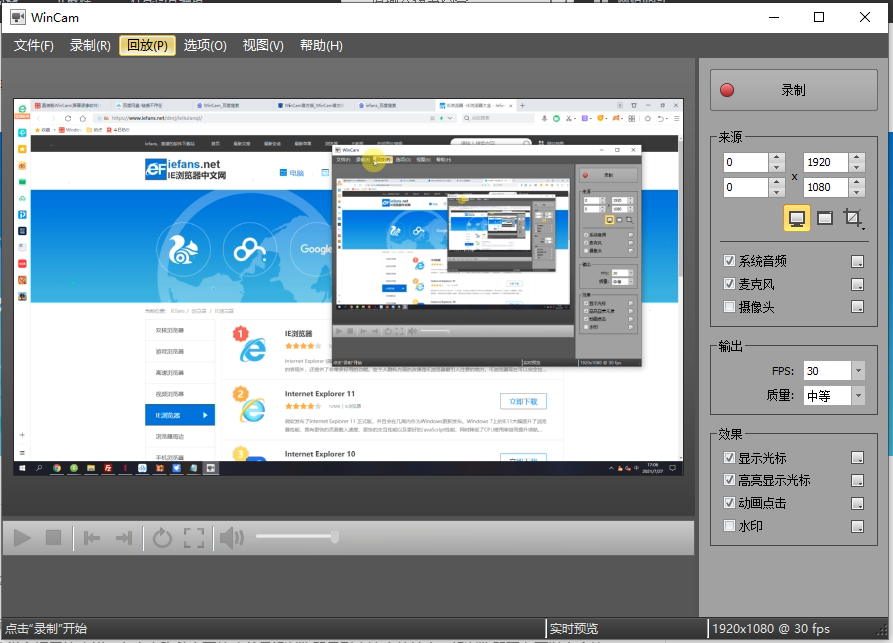
Task: Open the 选项(O) menu
Action: [205, 46]
